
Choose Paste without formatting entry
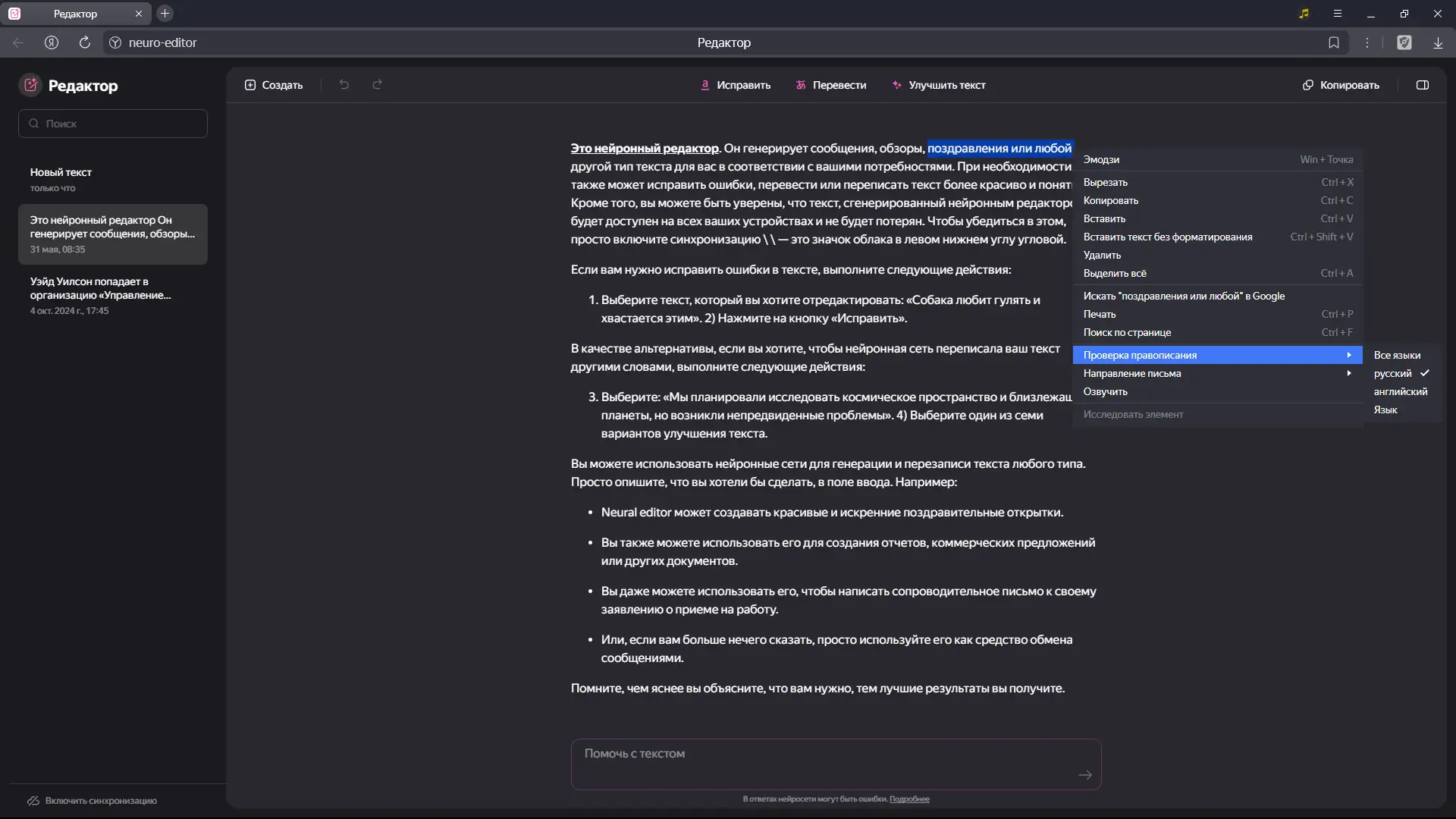pyautogui.click(x=1167, y=237)
